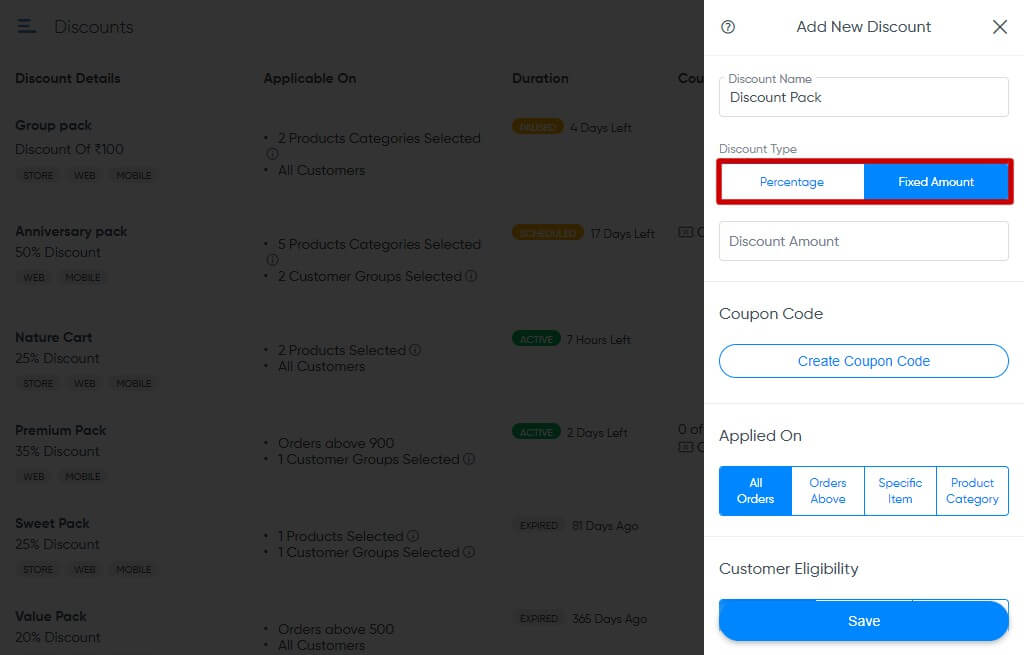Switch to the Orders Above tab
1024x655 pixels.
[827, 491]
